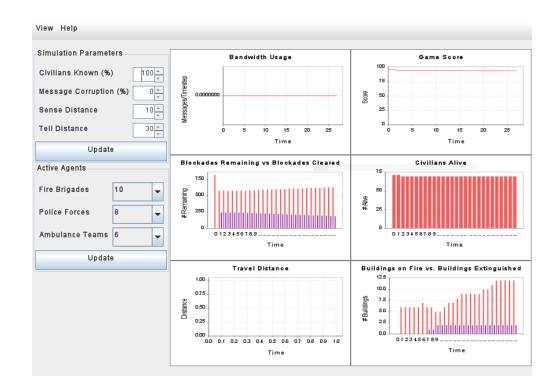
Task: Click the 'Message Corruption (%)' label
Action: 84,92
